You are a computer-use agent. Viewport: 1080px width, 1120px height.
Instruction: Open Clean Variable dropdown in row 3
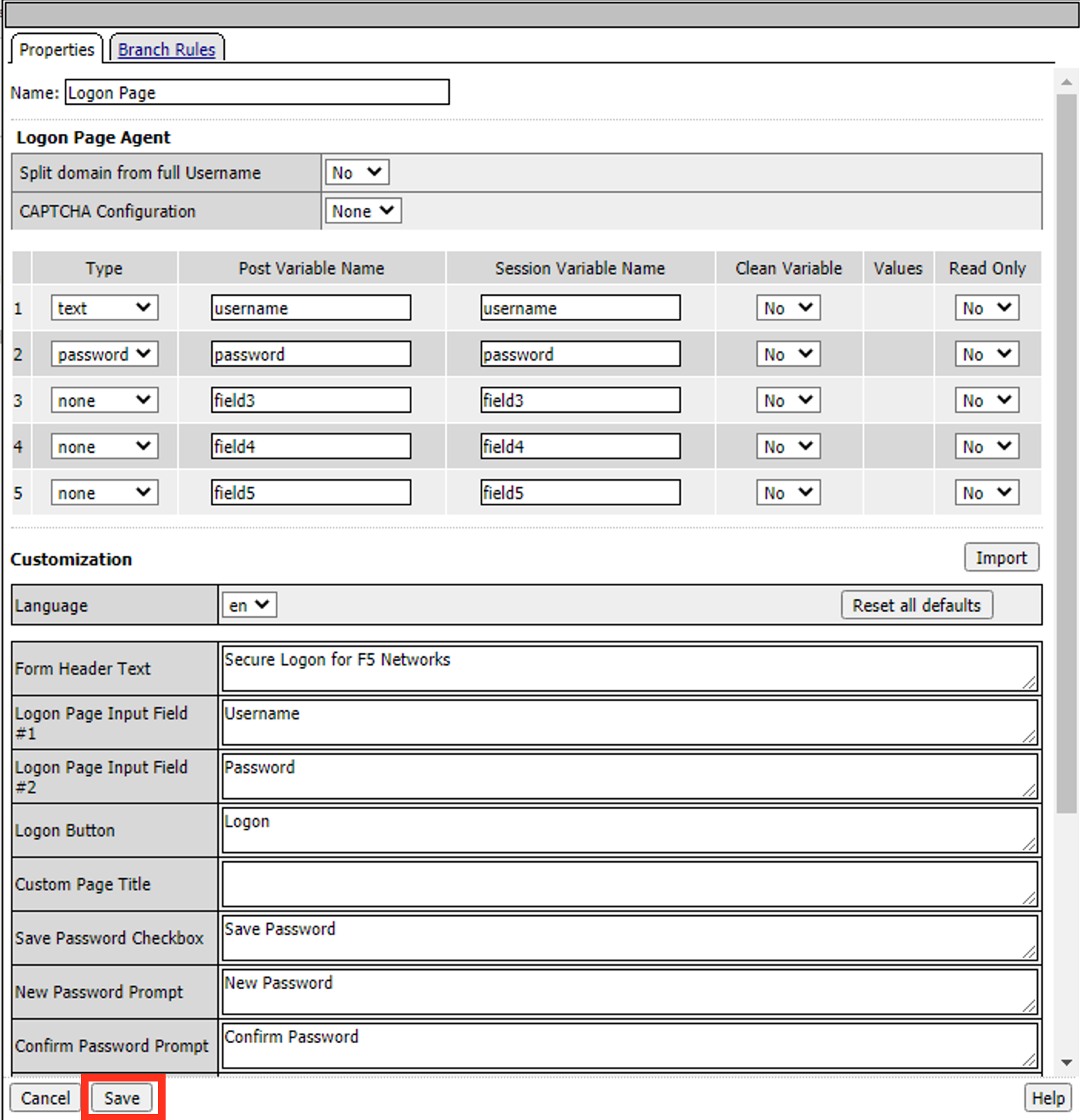788,401
